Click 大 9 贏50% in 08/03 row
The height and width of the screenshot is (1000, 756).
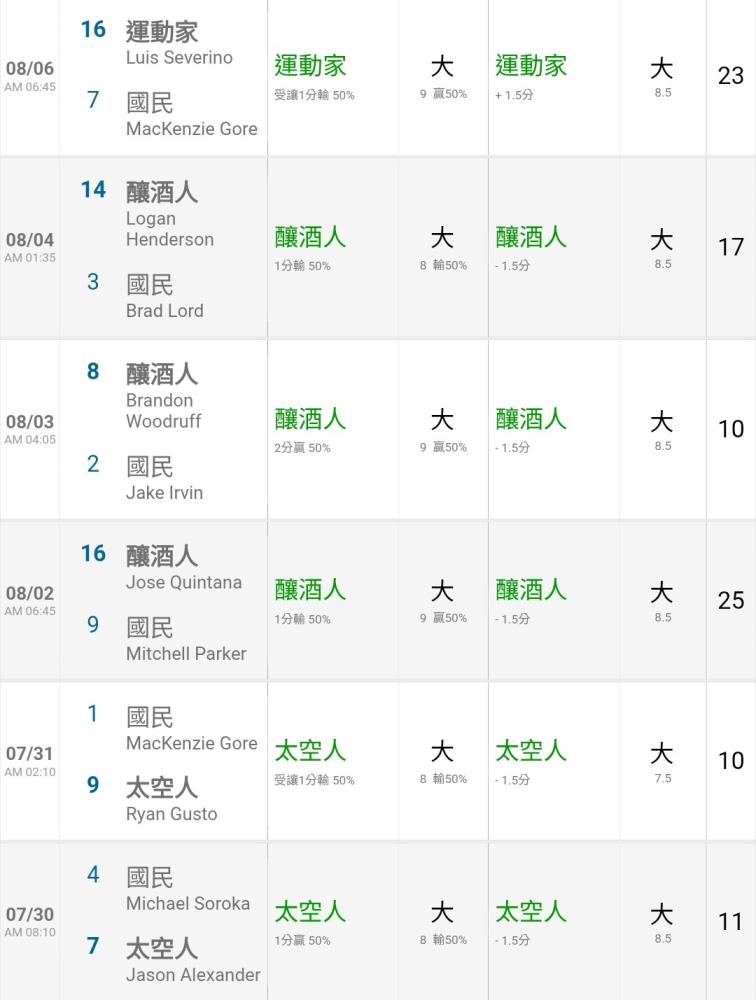click(443, 430)
